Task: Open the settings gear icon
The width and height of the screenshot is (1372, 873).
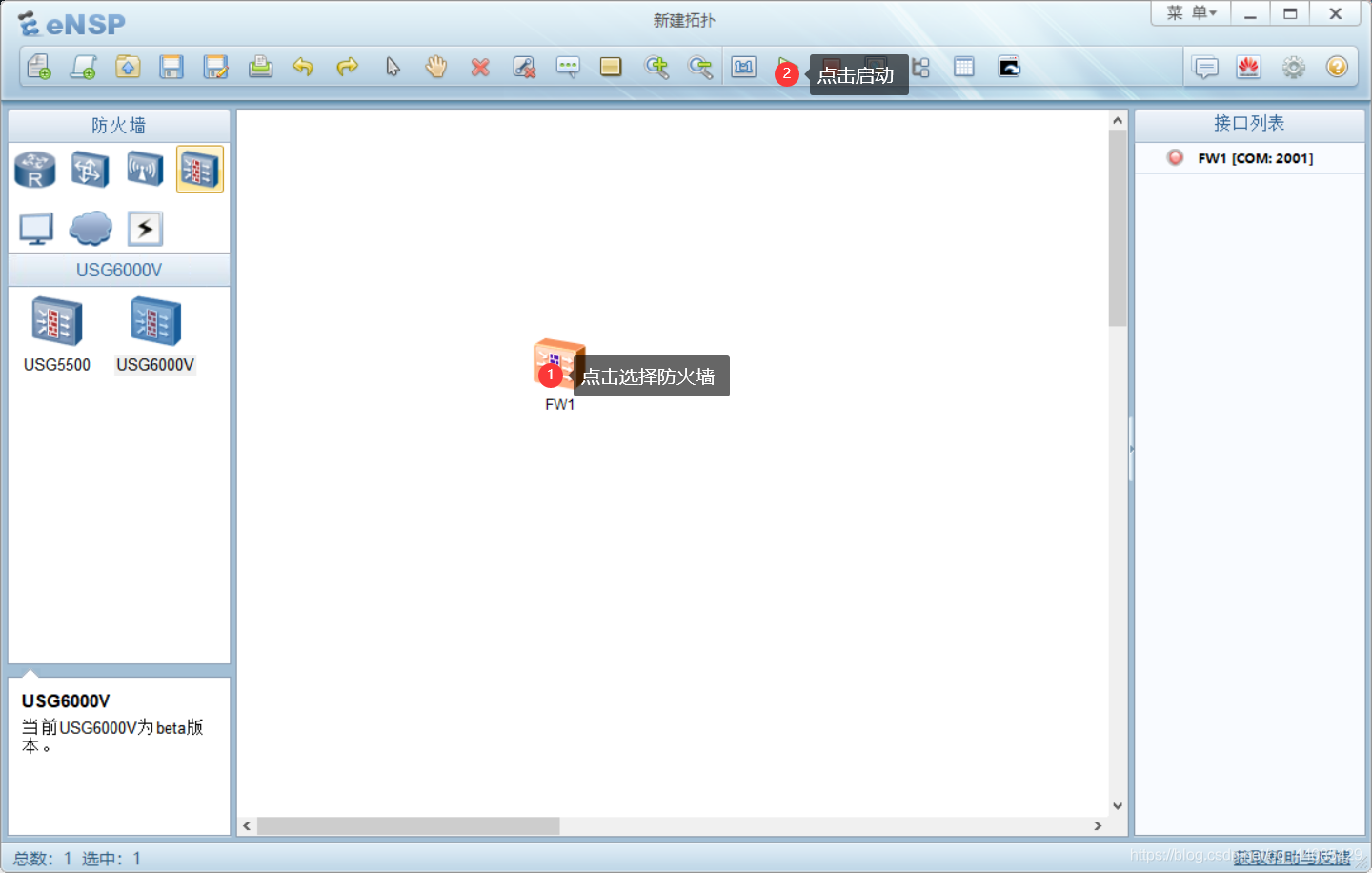Action: point(1294,67)
